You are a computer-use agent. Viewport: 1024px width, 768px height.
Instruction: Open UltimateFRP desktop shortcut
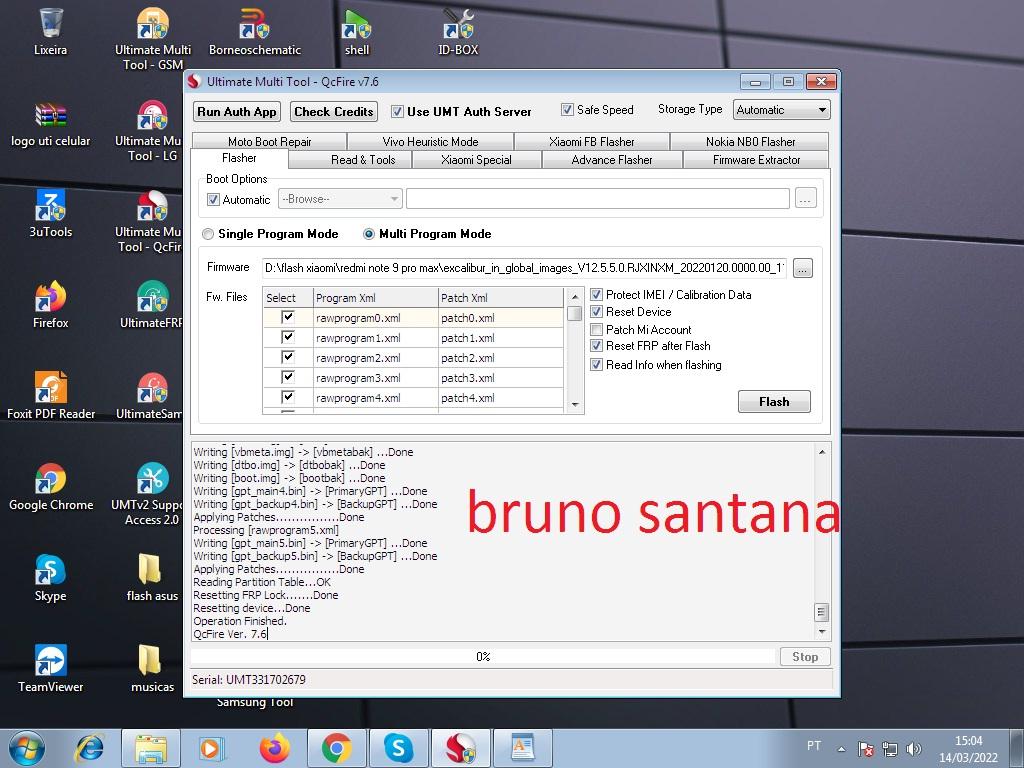[152, 305]
